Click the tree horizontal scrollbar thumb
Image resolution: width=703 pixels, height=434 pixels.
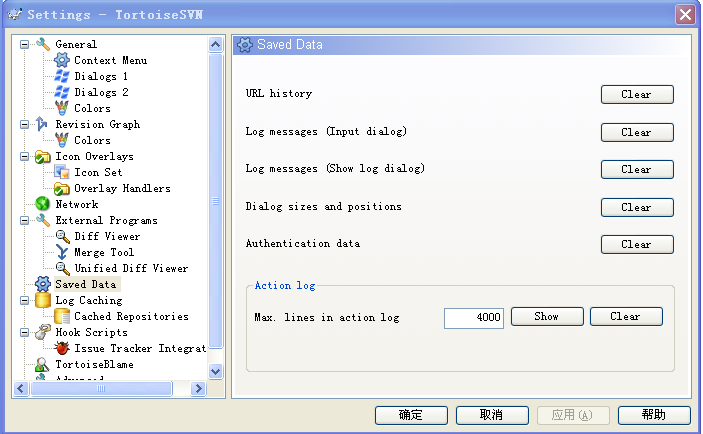(101, 388)
